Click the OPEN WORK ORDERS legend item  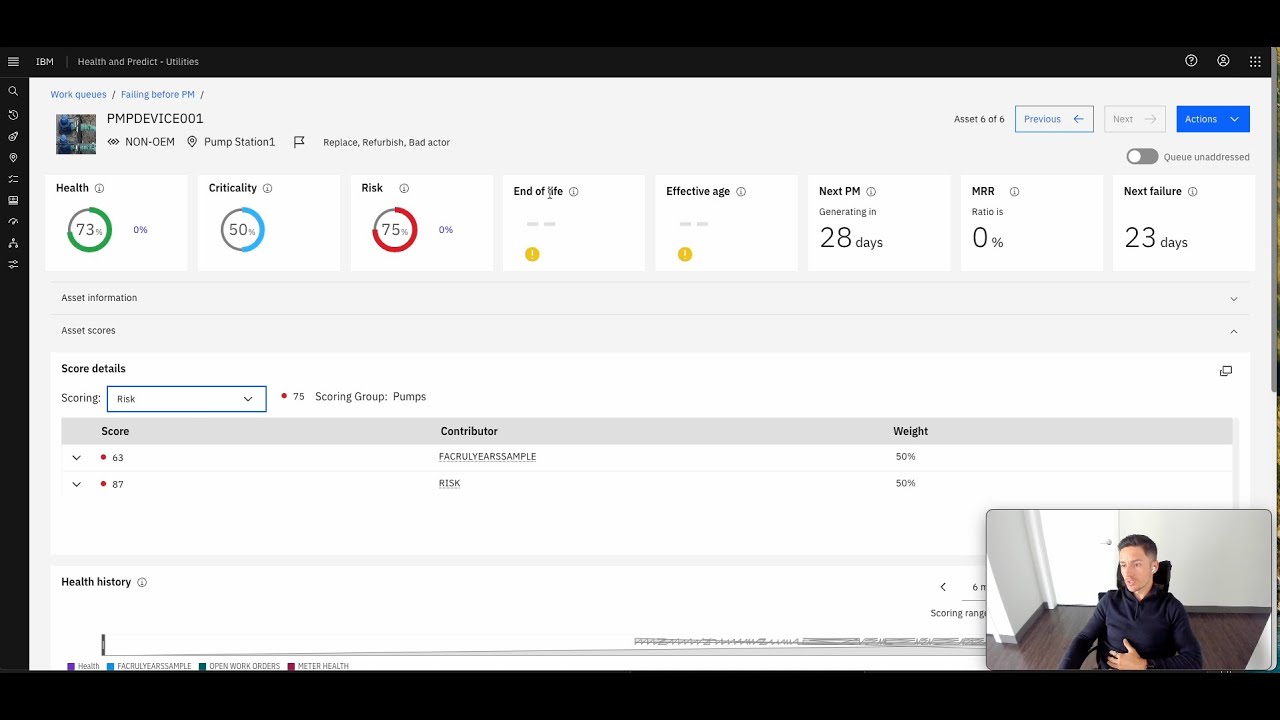239,666
